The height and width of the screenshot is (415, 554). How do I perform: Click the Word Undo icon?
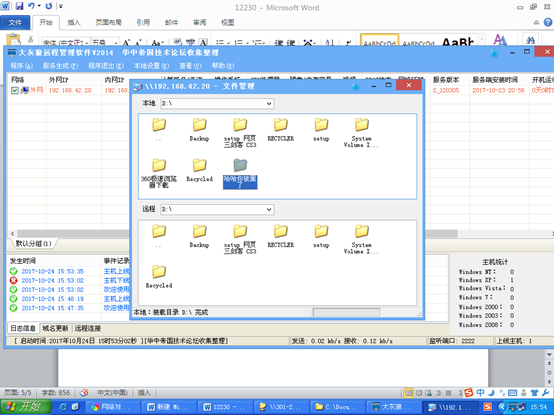click(31, 6)
